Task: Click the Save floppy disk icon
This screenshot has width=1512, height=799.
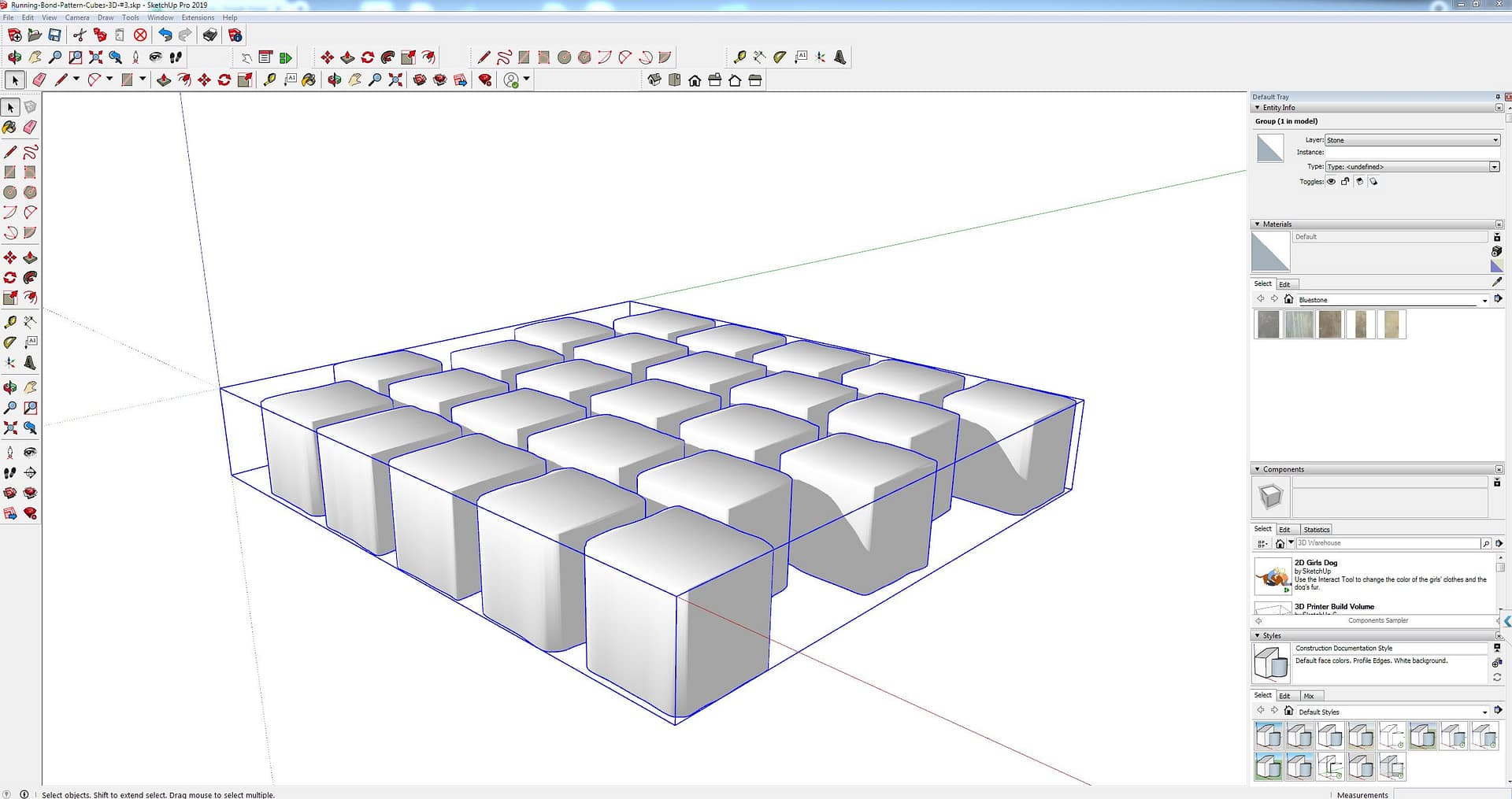Action: (x=54, y=35)
